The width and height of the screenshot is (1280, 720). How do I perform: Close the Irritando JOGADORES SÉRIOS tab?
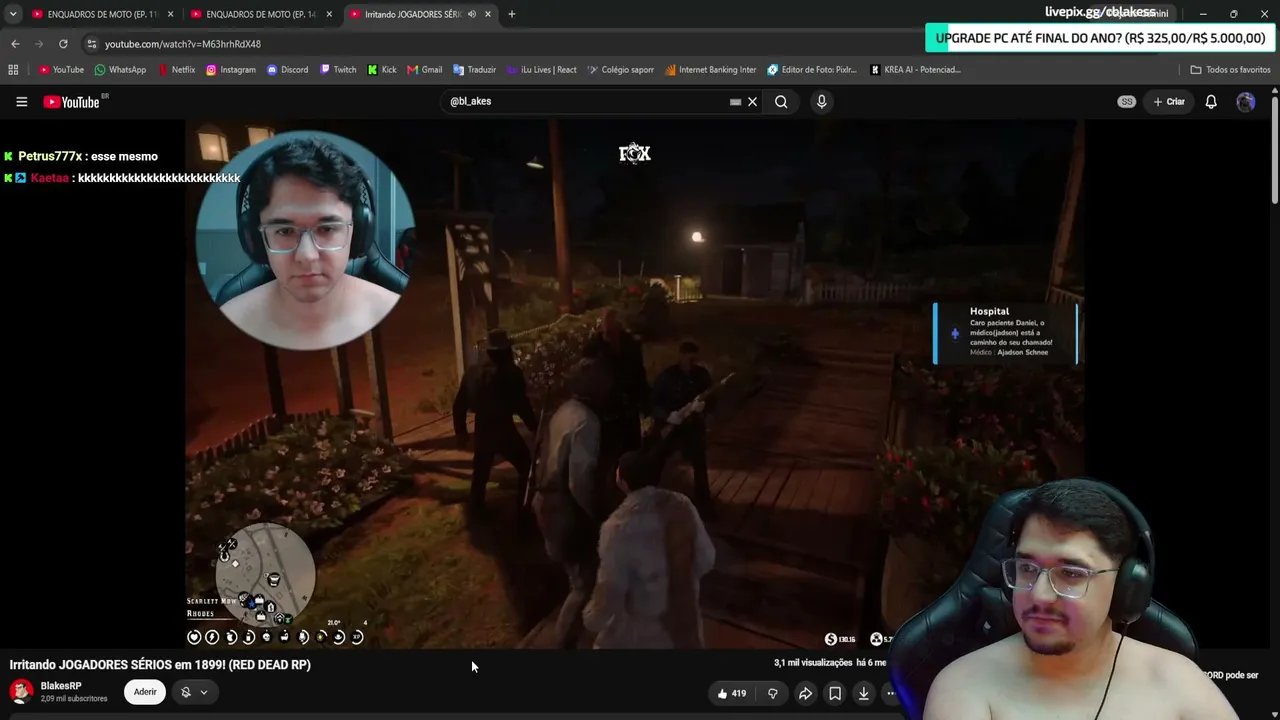click(x=488, y=14)
